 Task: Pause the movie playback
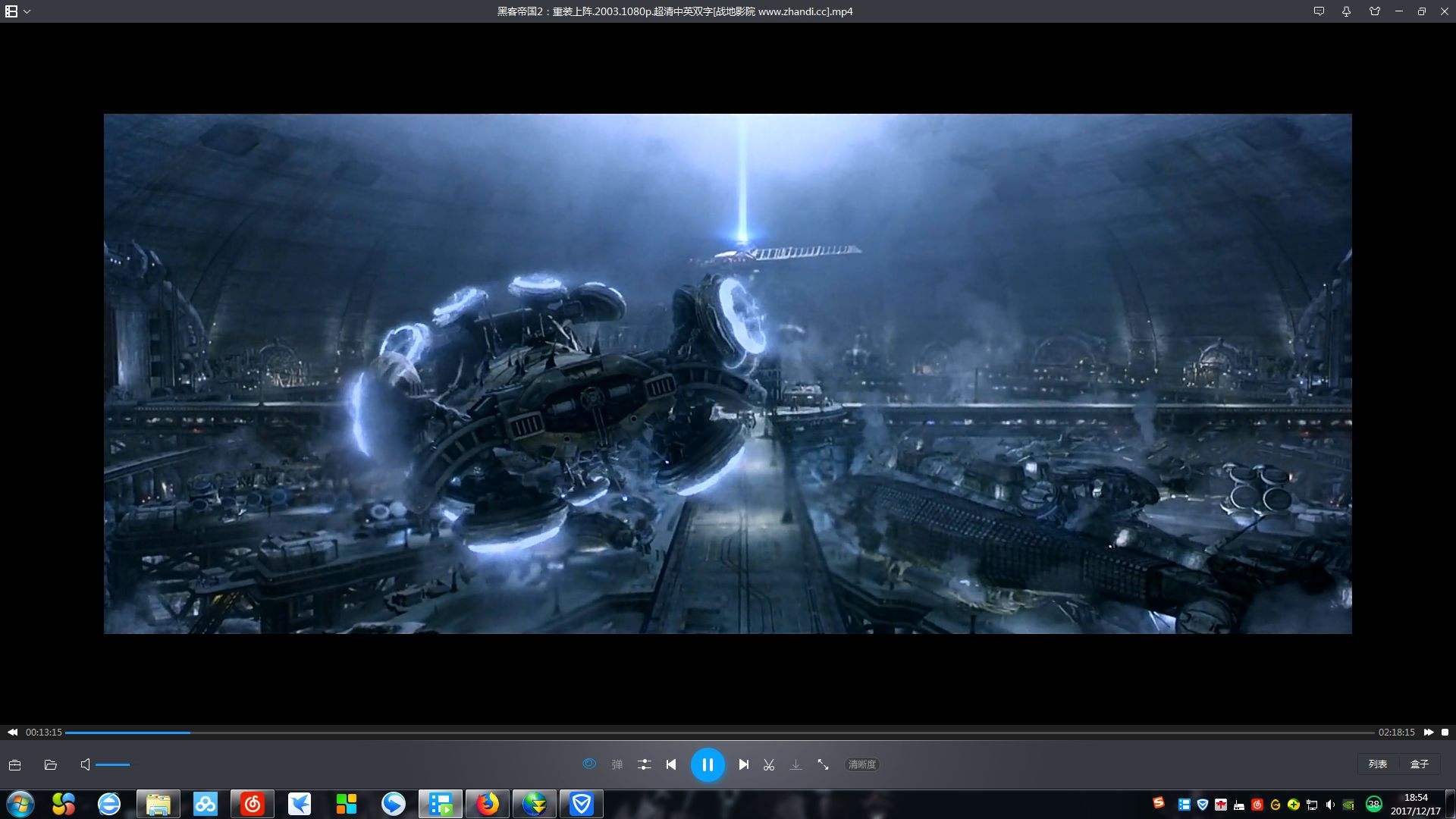click(x=707, y=764)
